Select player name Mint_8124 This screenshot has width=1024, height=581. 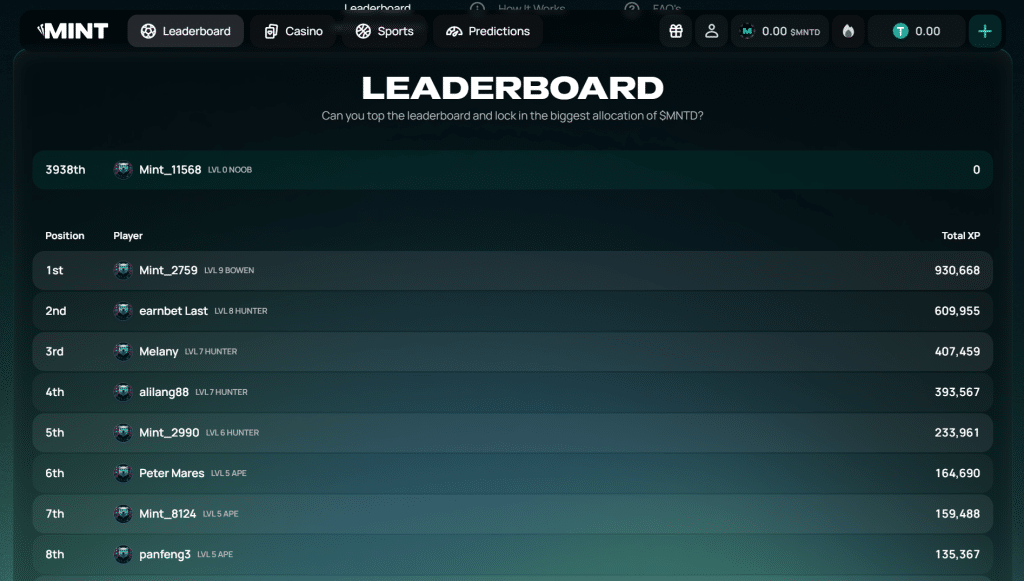pos(167,514)
